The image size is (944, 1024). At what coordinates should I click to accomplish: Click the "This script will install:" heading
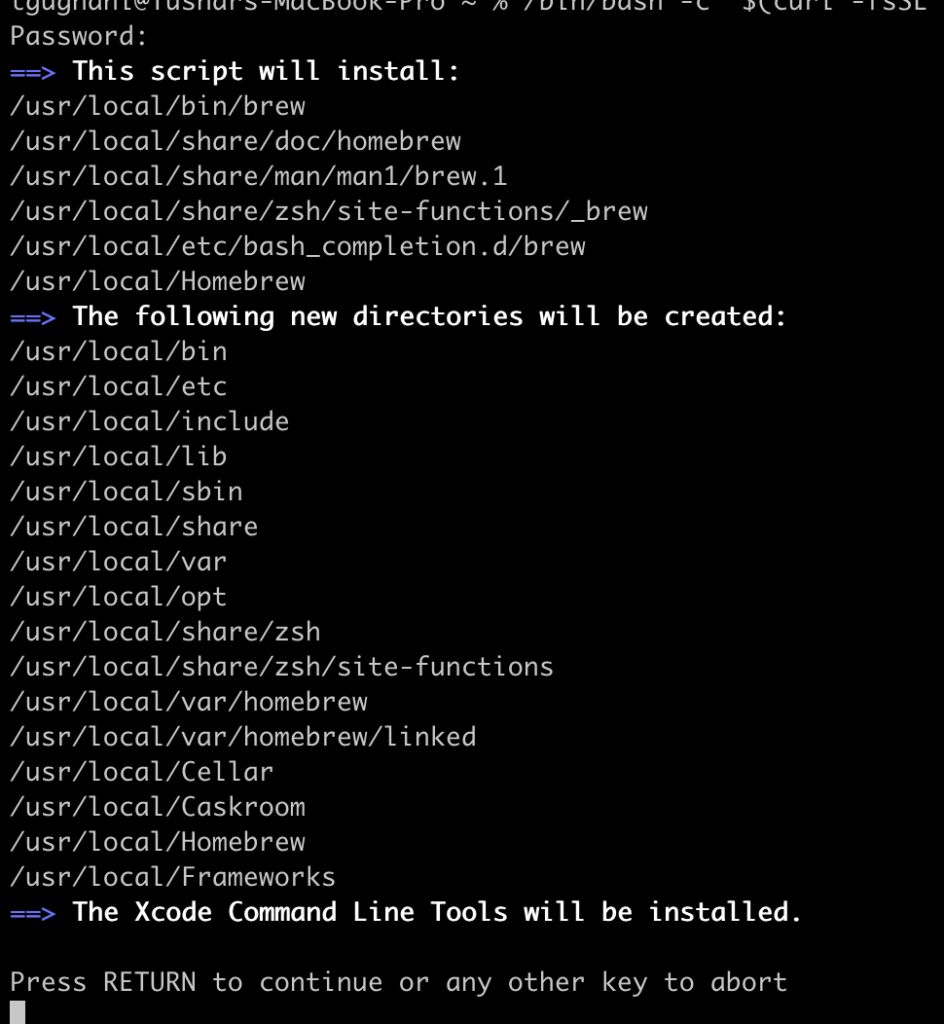pos(266,72)
